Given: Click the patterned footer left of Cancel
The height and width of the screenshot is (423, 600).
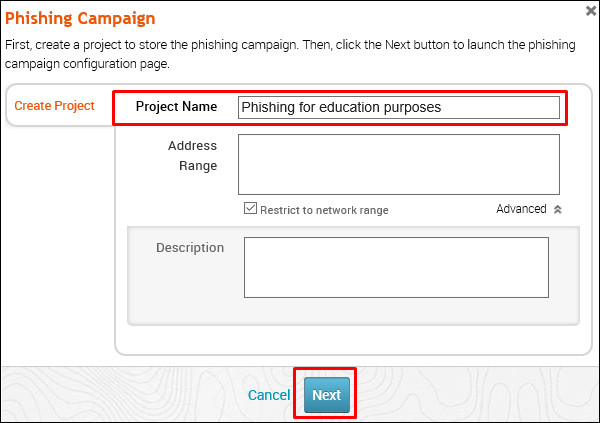Looking at the screenshot, I should click(x=120, y=395).
